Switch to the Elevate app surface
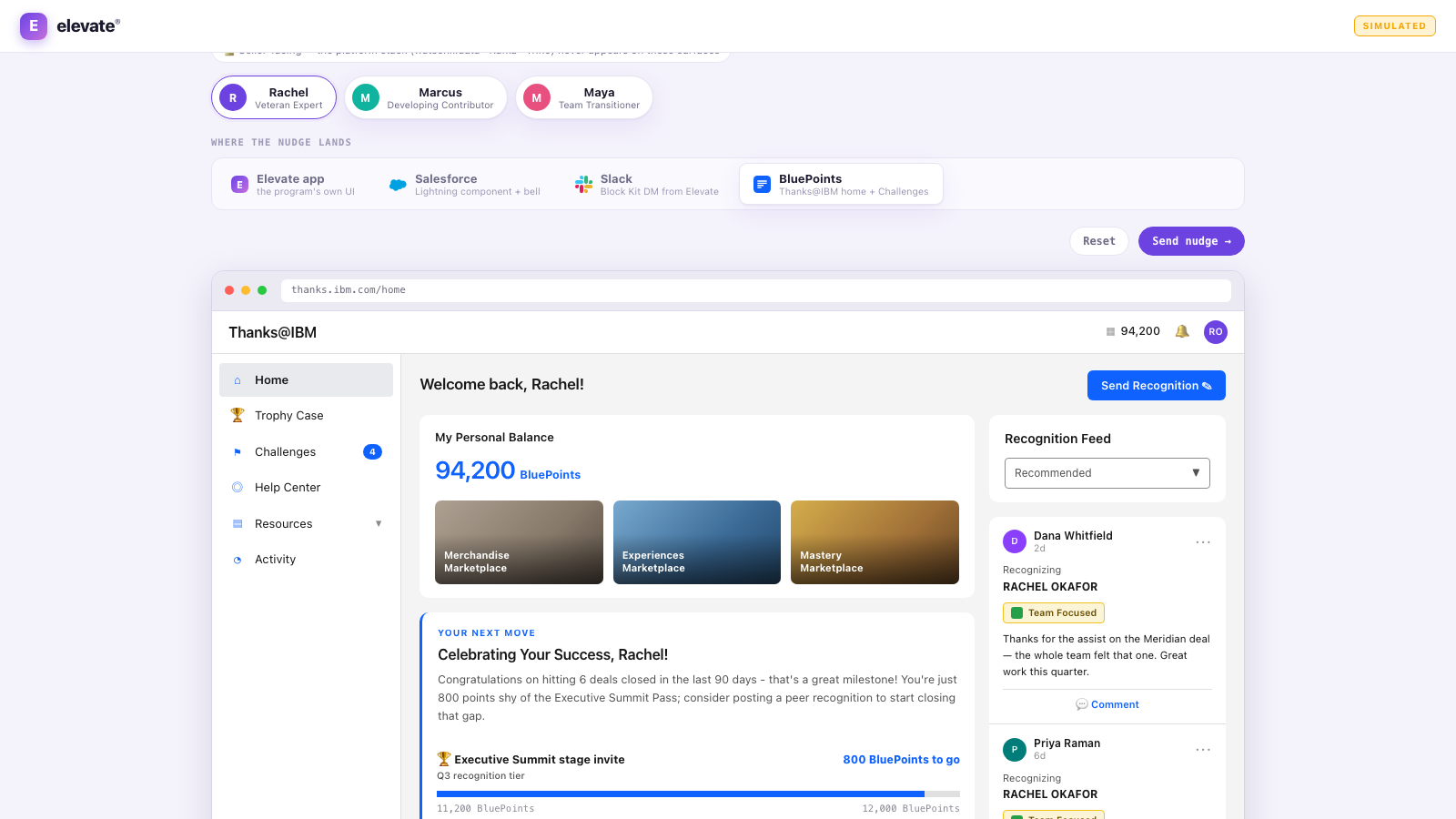Viewport: 1456px width, 819px height. click(x=293, y=185)
